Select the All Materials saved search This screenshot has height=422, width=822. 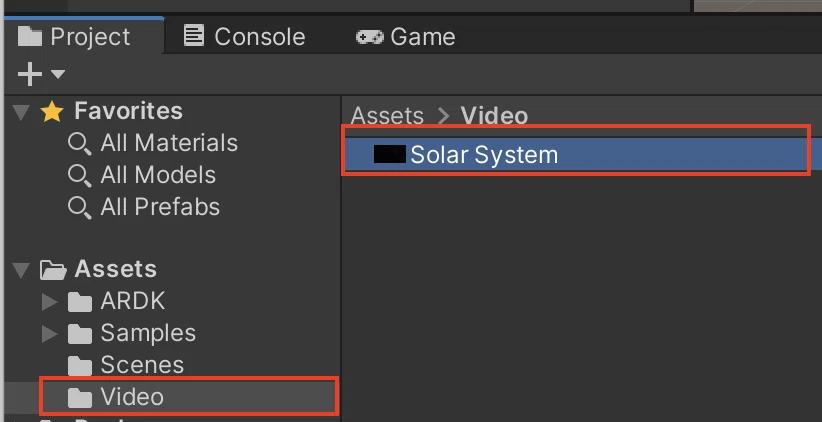153,143
